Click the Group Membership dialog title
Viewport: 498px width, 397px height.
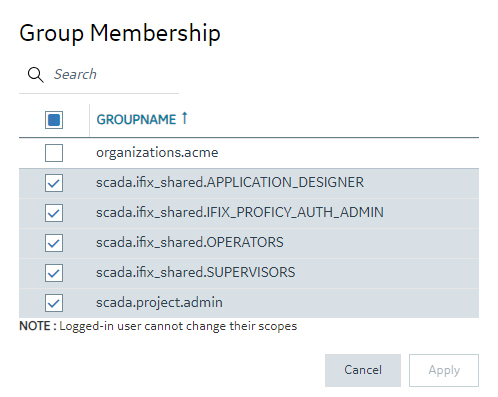click(120, 33)
